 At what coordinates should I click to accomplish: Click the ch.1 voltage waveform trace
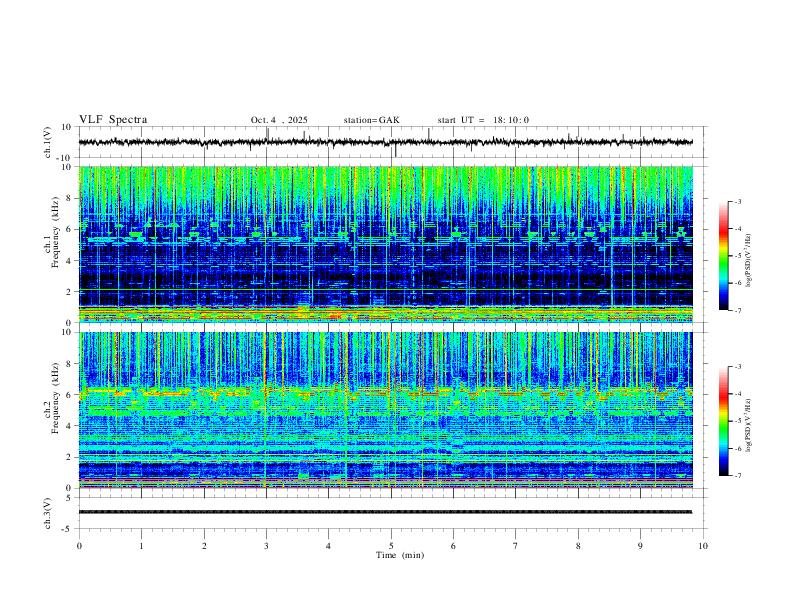coord(385,142)
